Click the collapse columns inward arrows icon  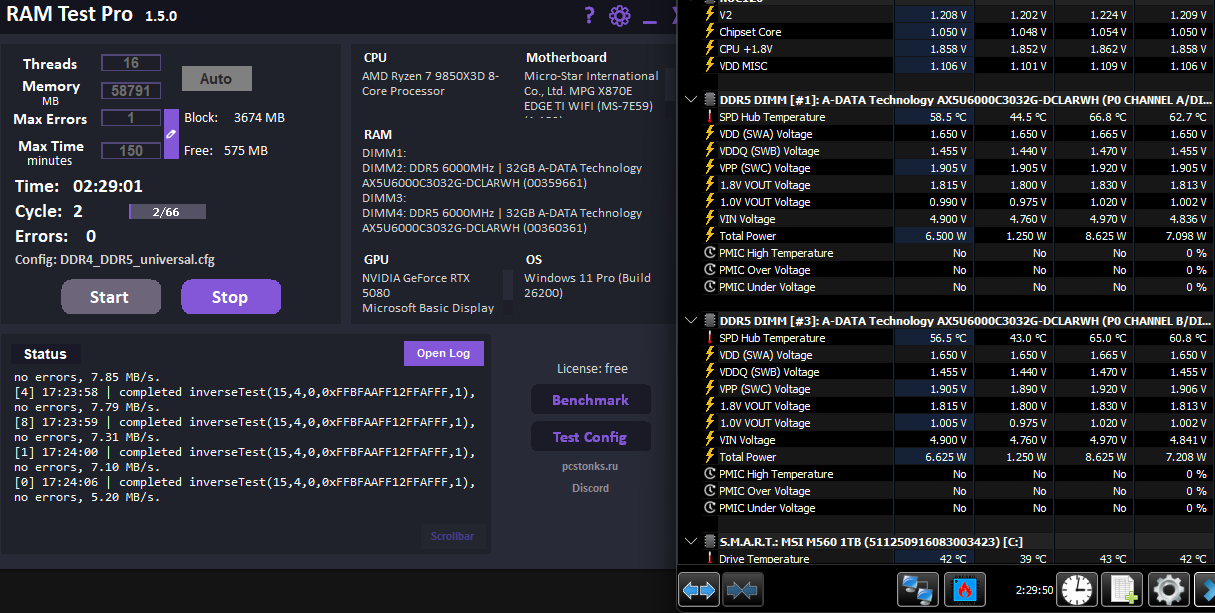click(743, 589)
